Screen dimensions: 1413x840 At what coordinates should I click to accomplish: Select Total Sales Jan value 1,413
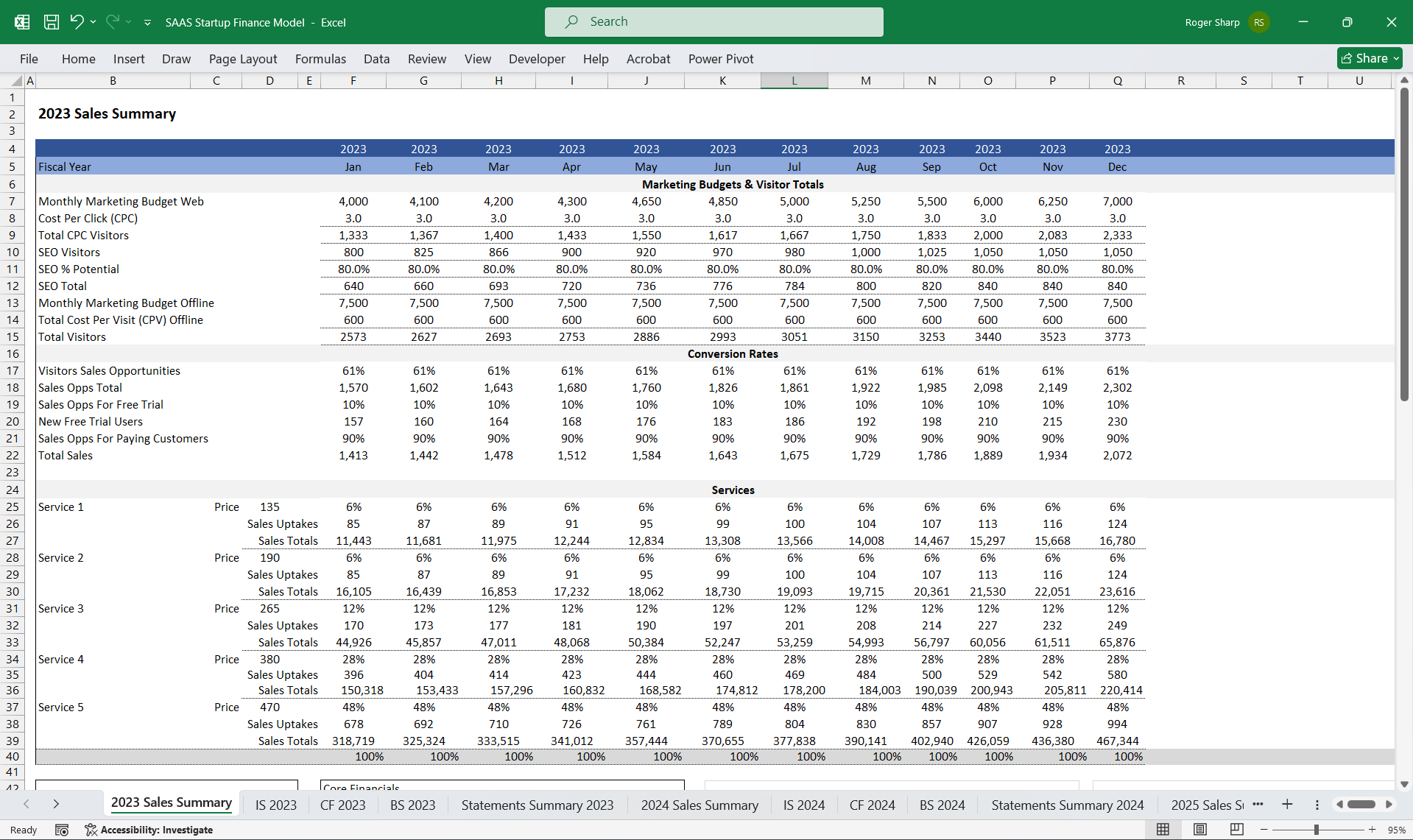tap(353, 456)
